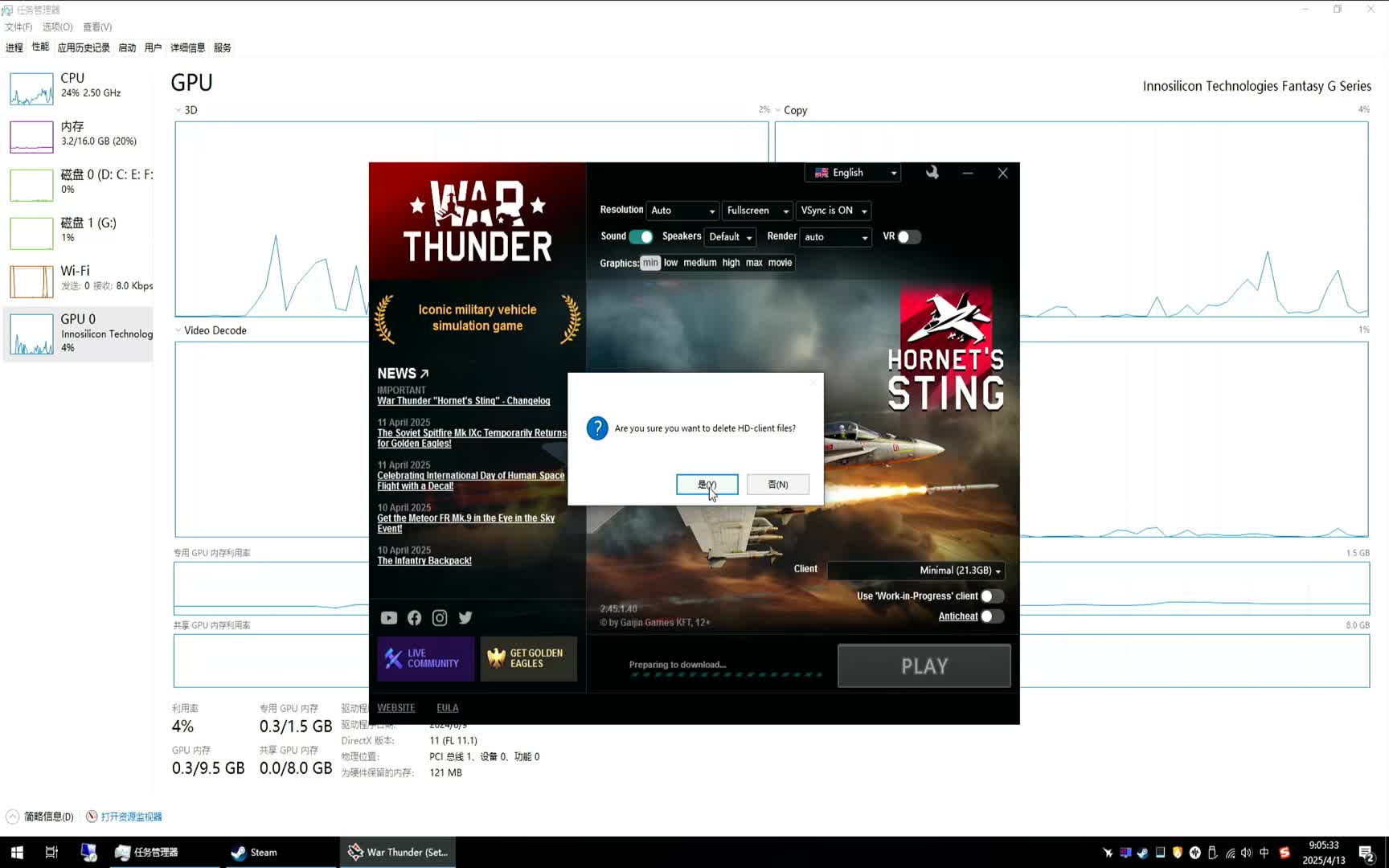Open War Thunder Instagram icon
The image size is (1389, 868).
coord(440,618)
